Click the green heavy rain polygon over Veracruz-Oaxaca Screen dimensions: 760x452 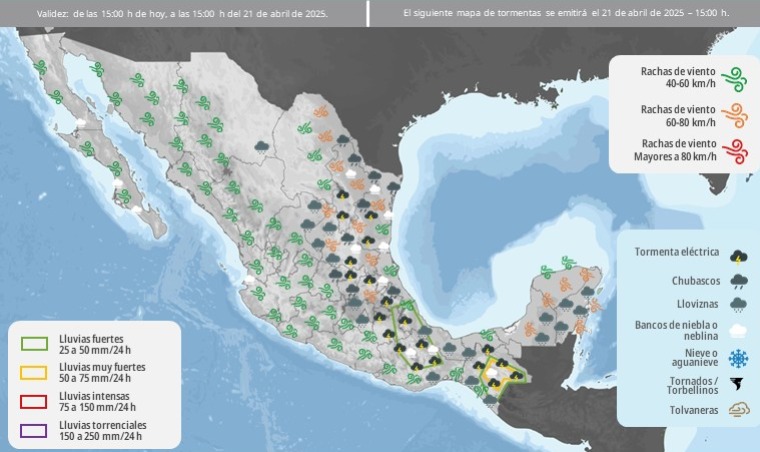pos(416,338)
